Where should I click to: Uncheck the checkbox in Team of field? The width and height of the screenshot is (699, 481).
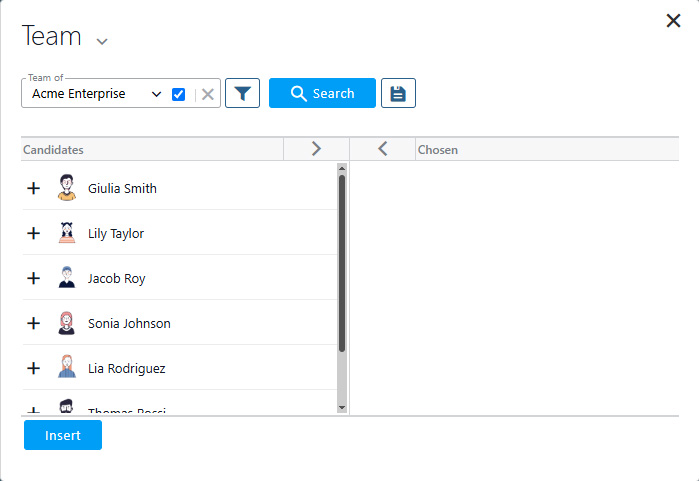point(179,94)
